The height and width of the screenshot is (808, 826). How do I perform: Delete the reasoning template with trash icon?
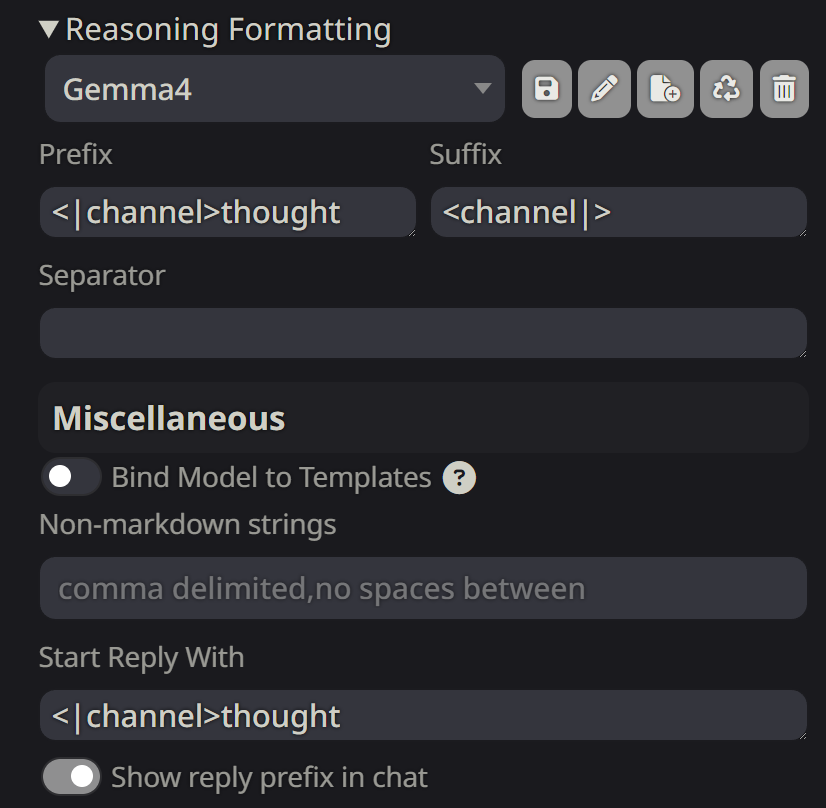click(x=784, y=90)
